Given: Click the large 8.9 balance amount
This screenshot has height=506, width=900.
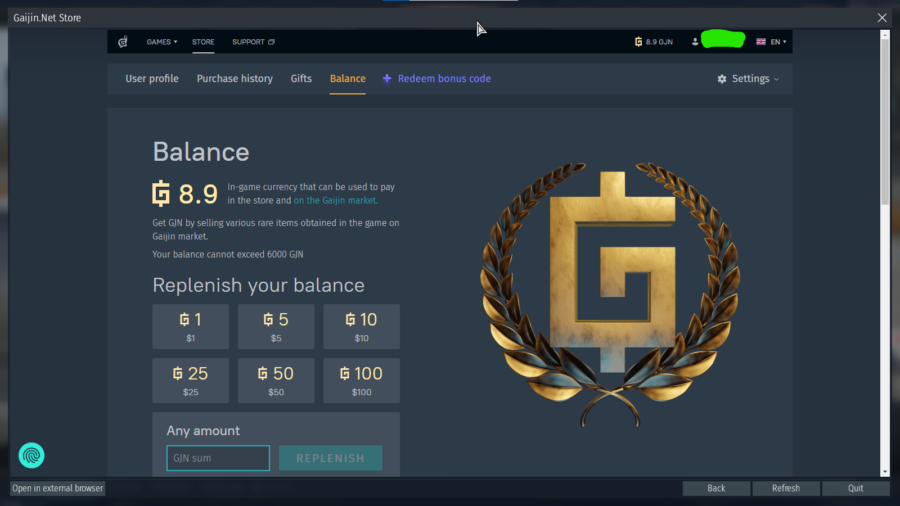Looking at the screenshot, I should pyautogui.click(x=198, y=194).
